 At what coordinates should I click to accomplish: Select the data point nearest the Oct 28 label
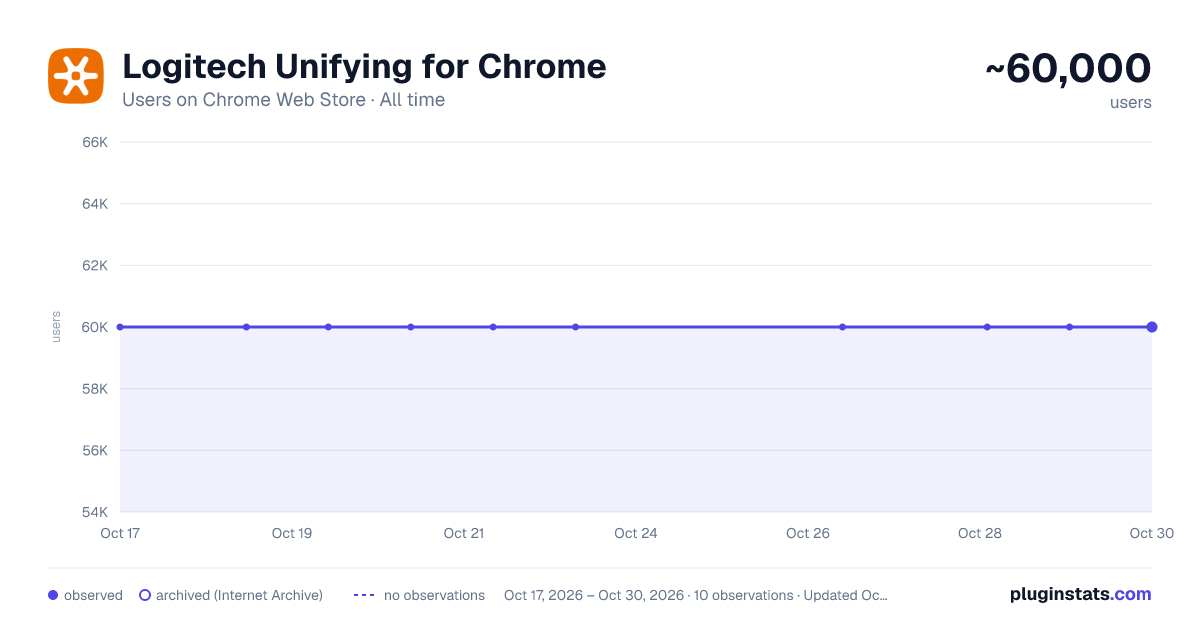[x=987, y=327]
